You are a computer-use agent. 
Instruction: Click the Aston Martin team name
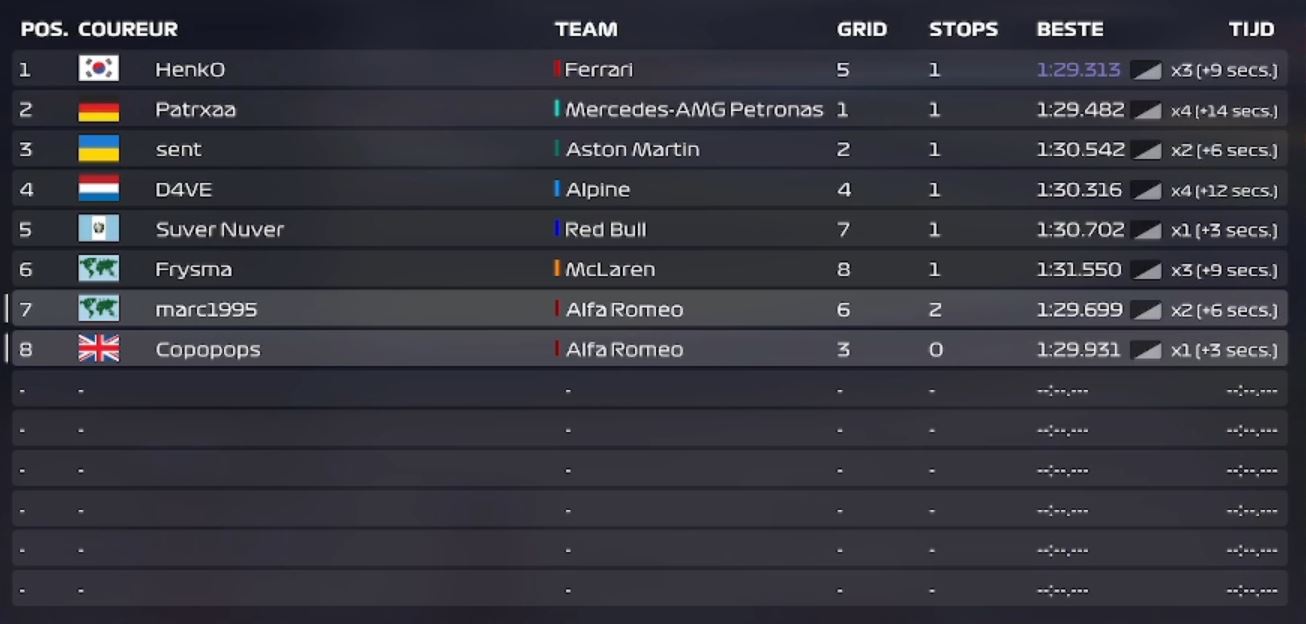(x=633, y=149)
